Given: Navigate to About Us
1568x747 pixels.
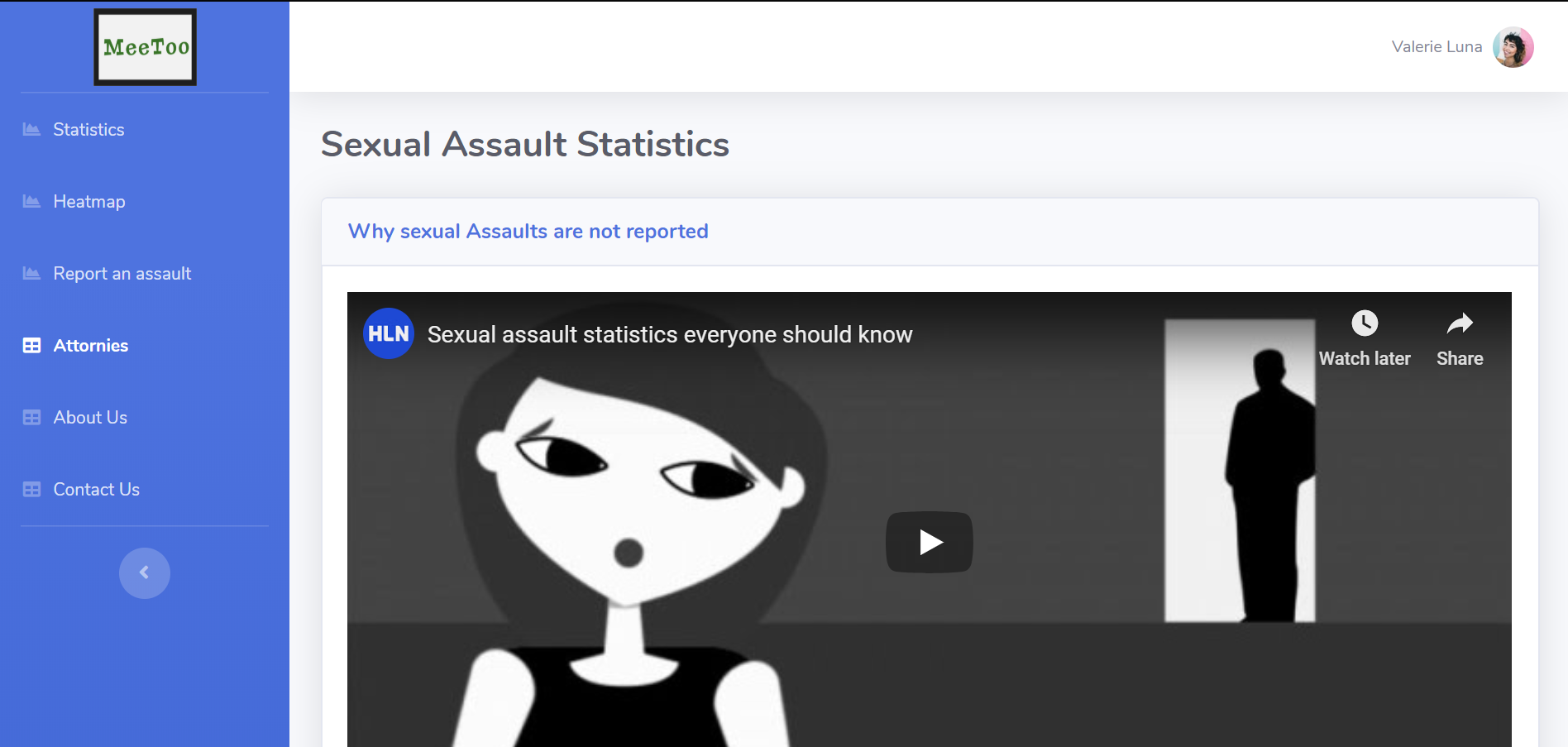Looking at the screenshot, I should point(90,417).
